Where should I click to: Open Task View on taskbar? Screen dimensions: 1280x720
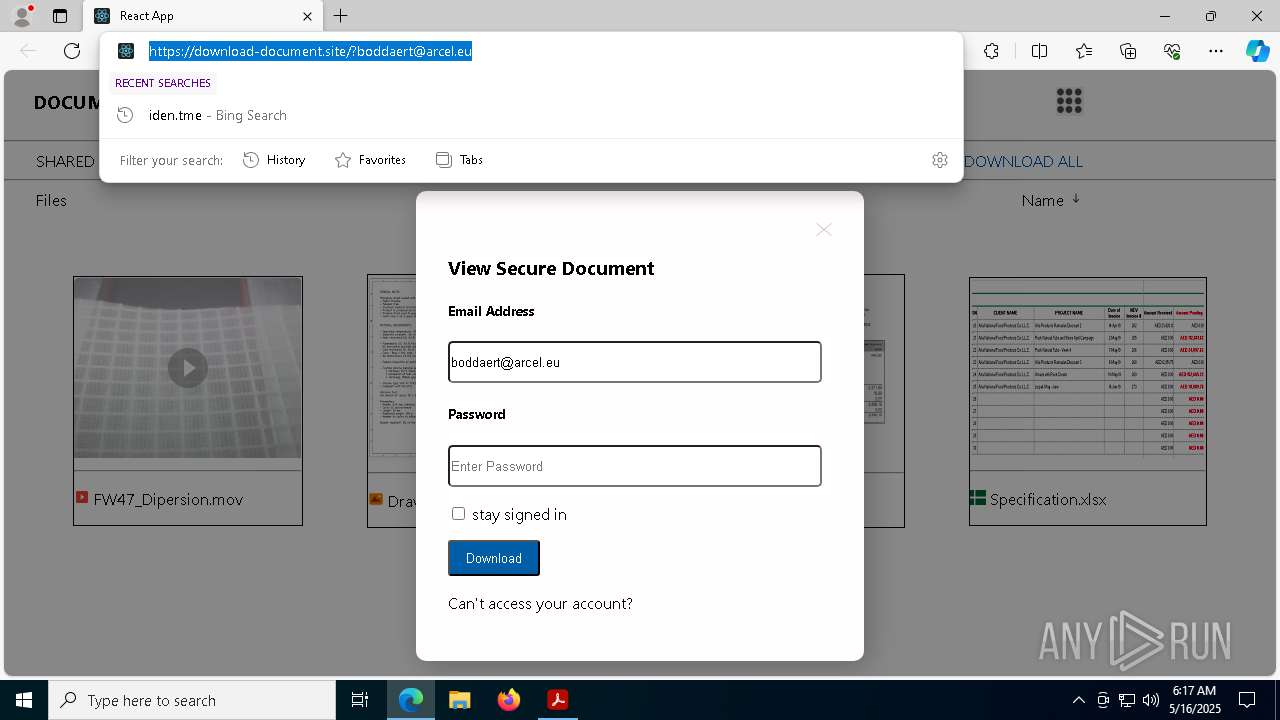coord(360,700)
